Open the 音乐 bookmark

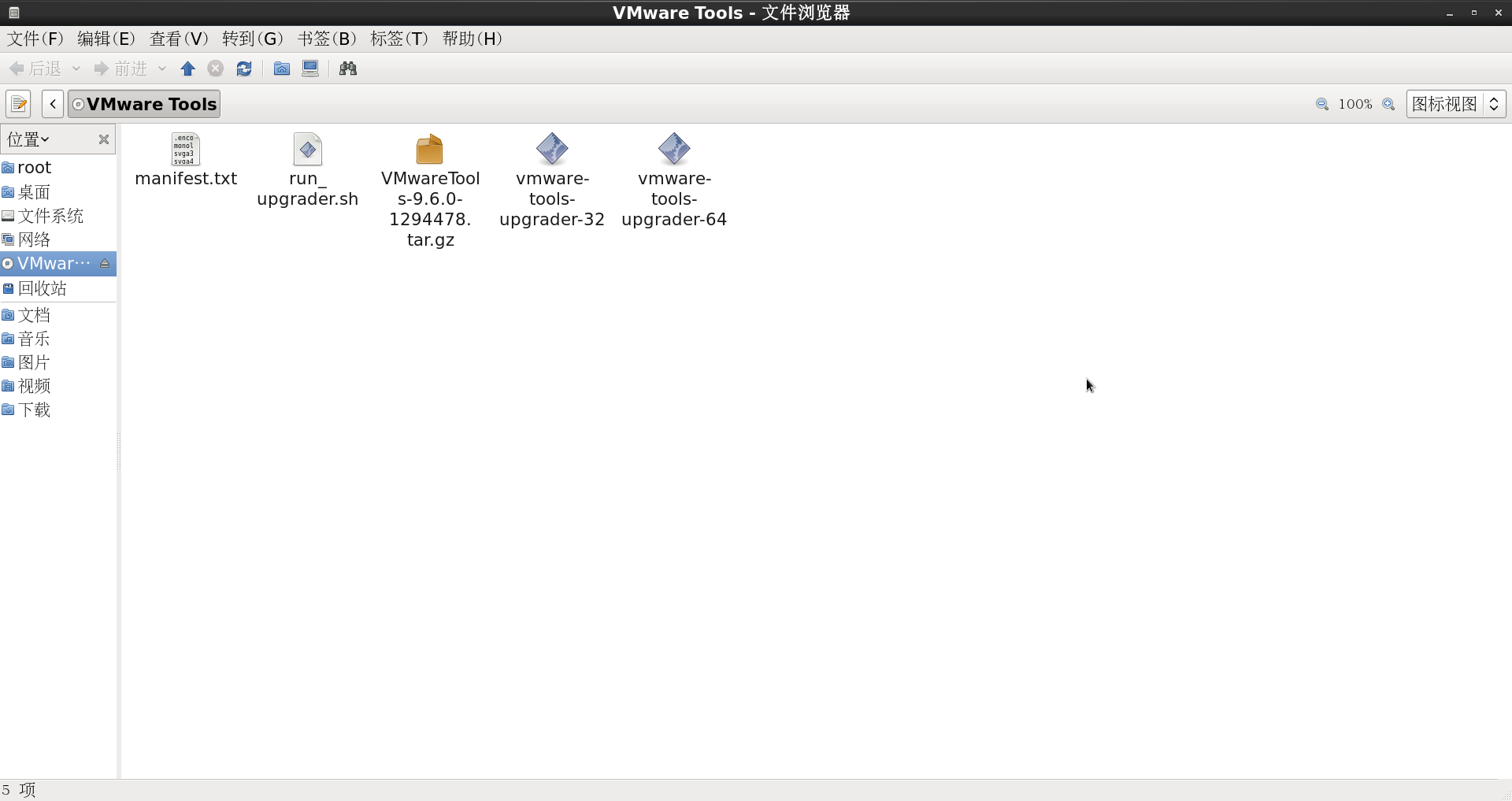click(58, 339)
